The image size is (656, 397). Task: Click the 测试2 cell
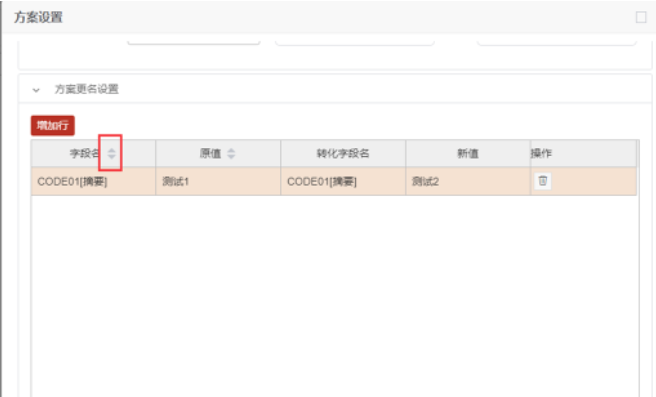click(x=468, y=181)
